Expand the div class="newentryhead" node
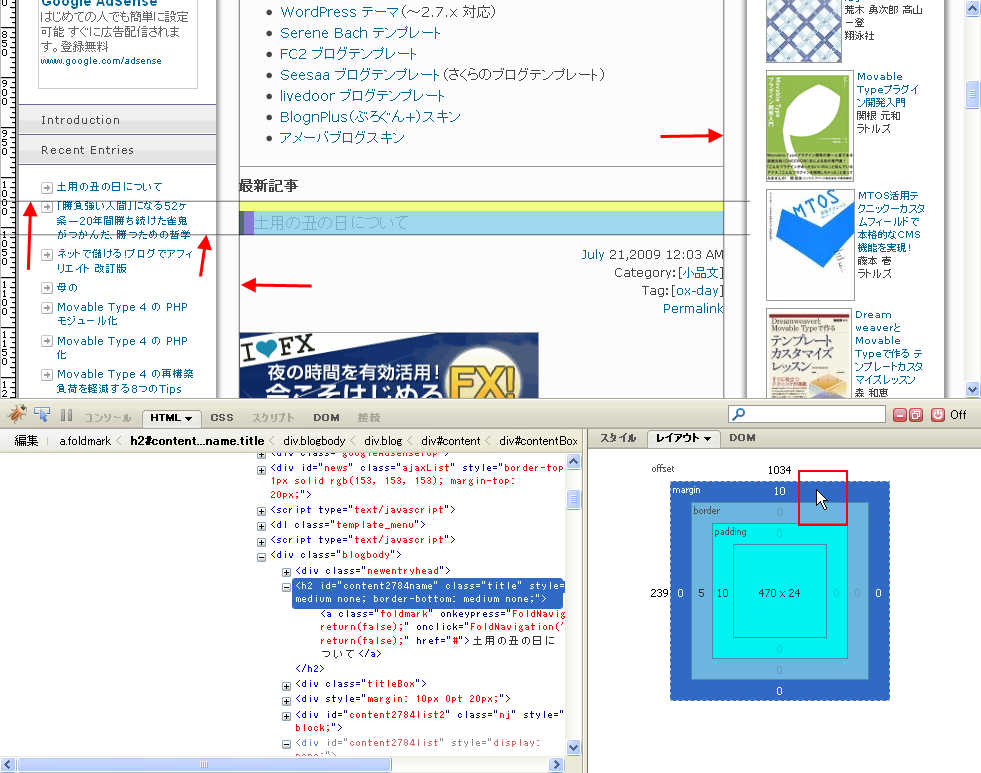Viewport: 981px width, 773px height. 286,572
